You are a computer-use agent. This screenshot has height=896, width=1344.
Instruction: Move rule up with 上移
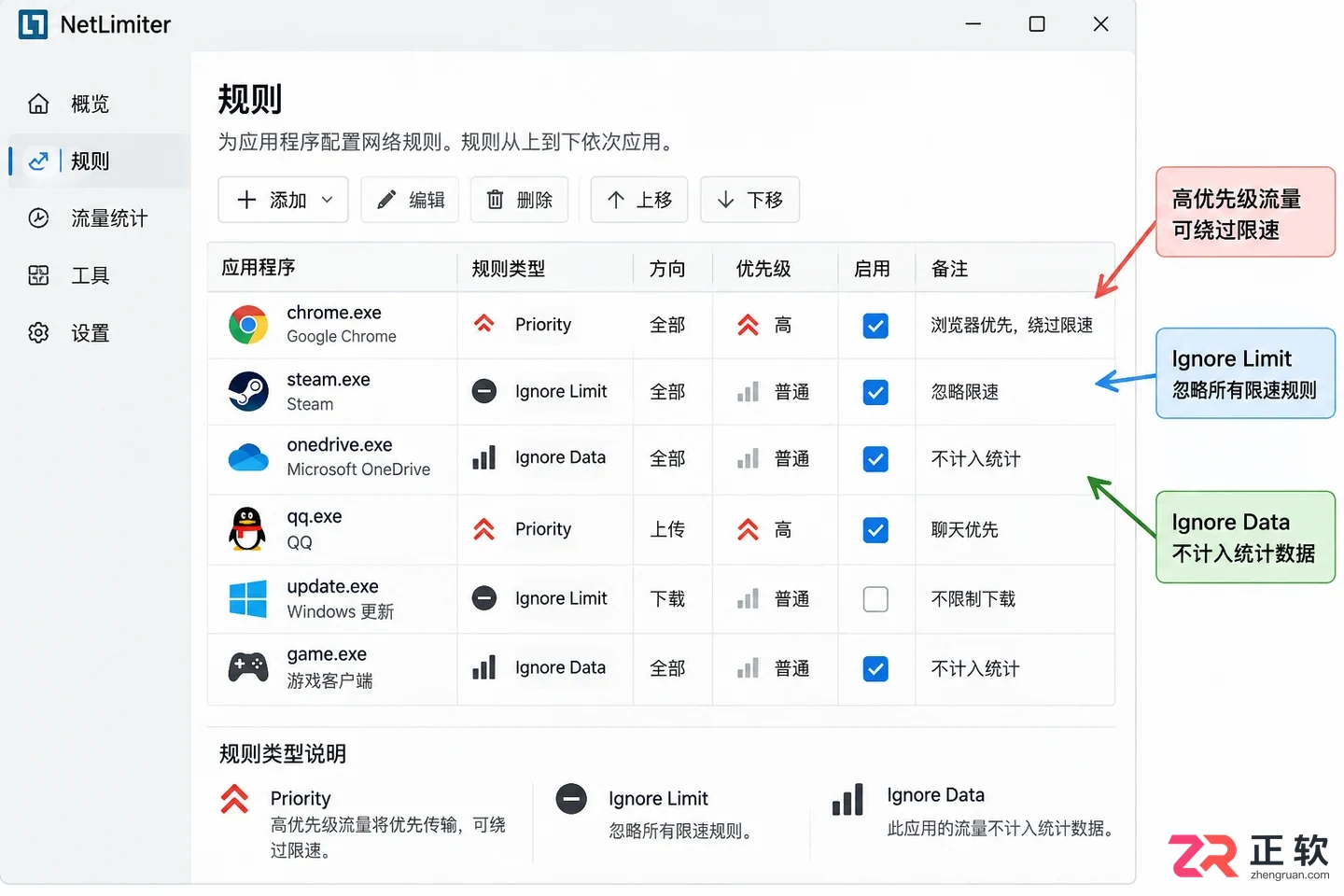pyautogui.click(x=638, y=200)
